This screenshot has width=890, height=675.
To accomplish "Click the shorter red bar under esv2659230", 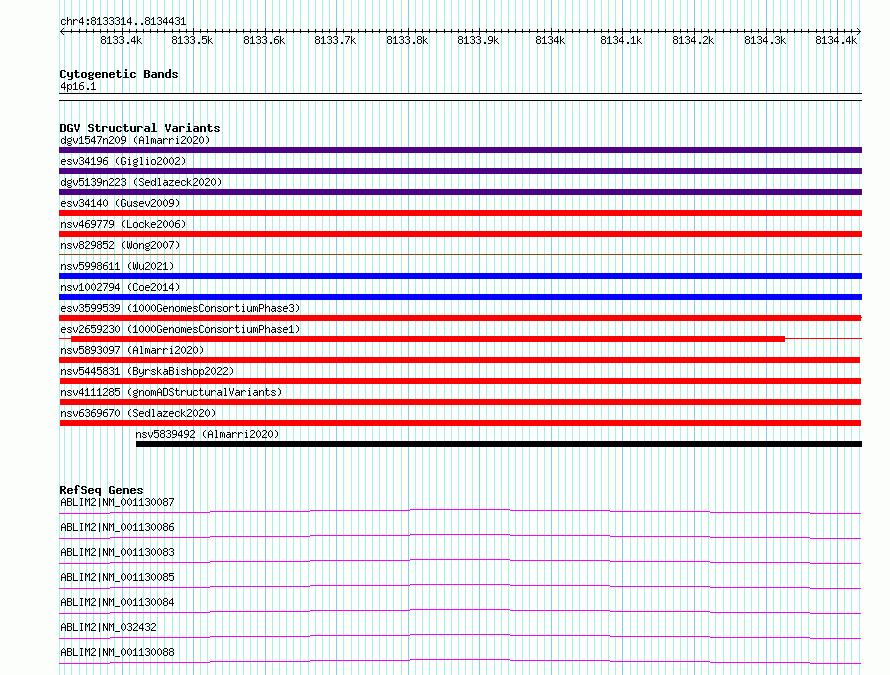I will point(428,339).
